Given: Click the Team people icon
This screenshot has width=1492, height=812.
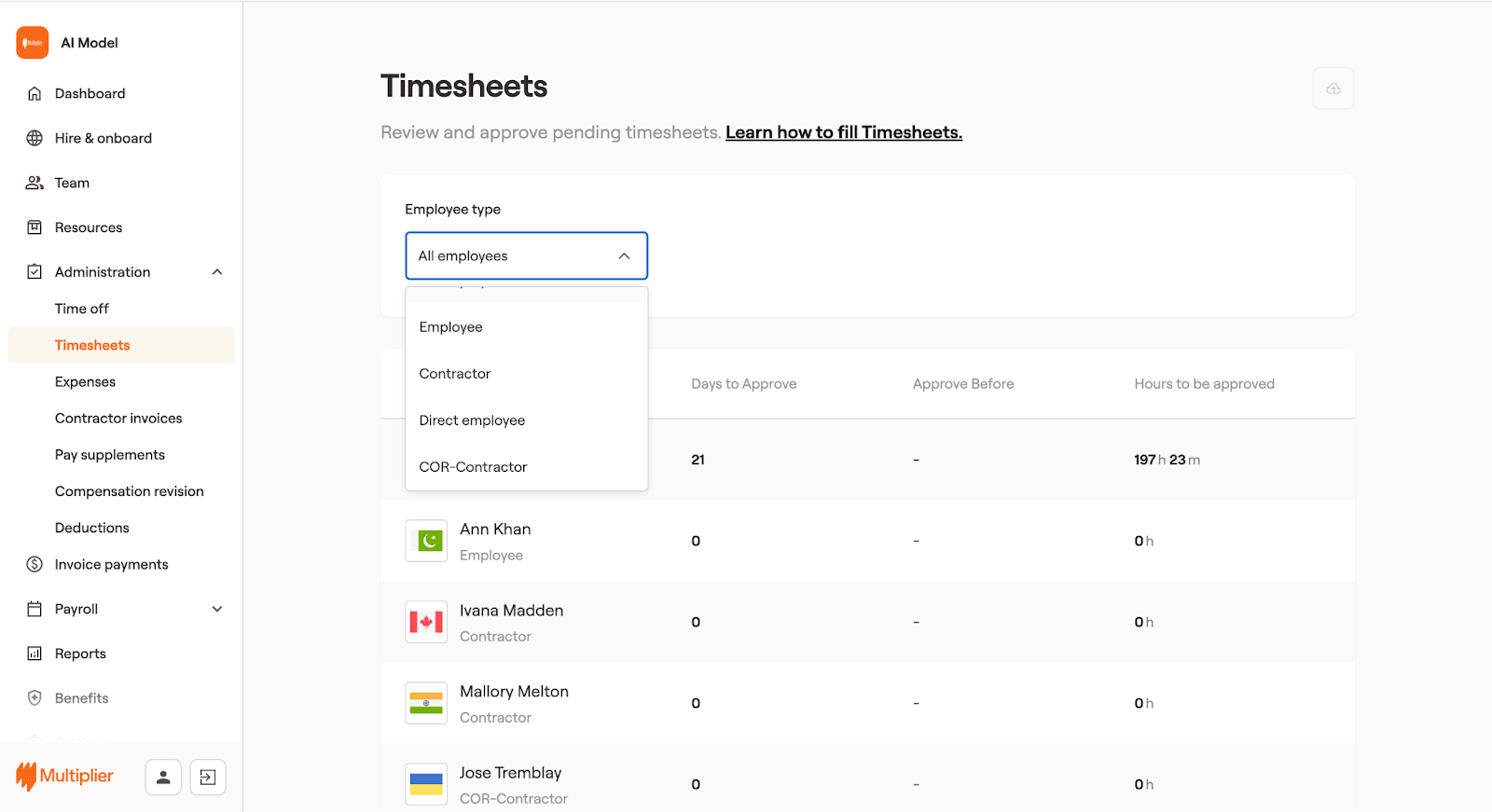Looking at the screenshot, I should (35, 183).
